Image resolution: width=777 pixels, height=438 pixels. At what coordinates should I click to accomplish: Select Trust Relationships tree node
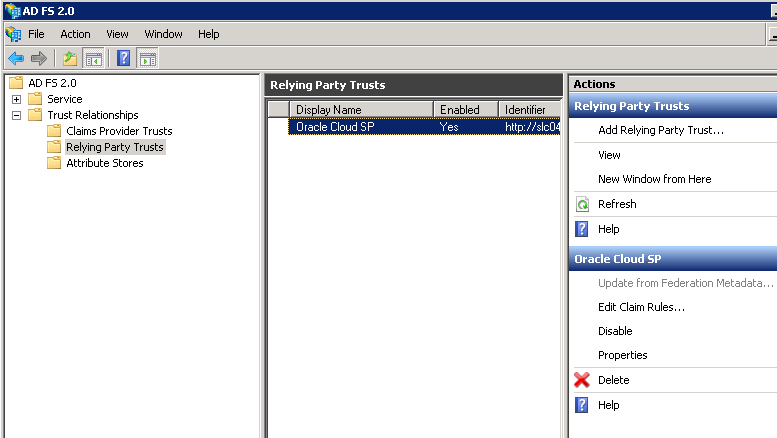click(93, 115)
